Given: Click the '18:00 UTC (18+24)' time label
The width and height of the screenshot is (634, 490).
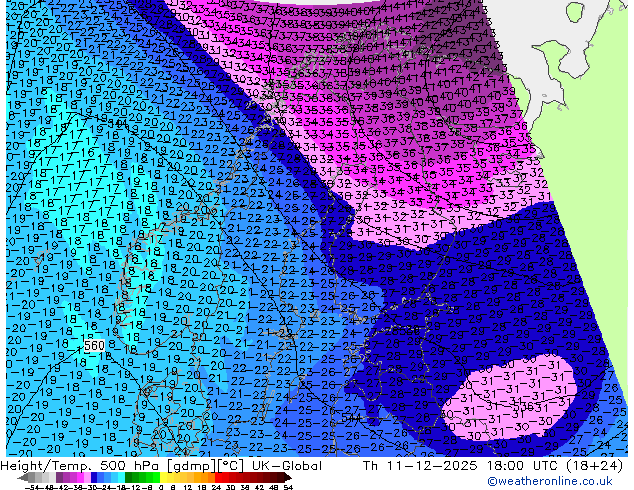Looking at the screenshot, I should (x=554, y=466).
